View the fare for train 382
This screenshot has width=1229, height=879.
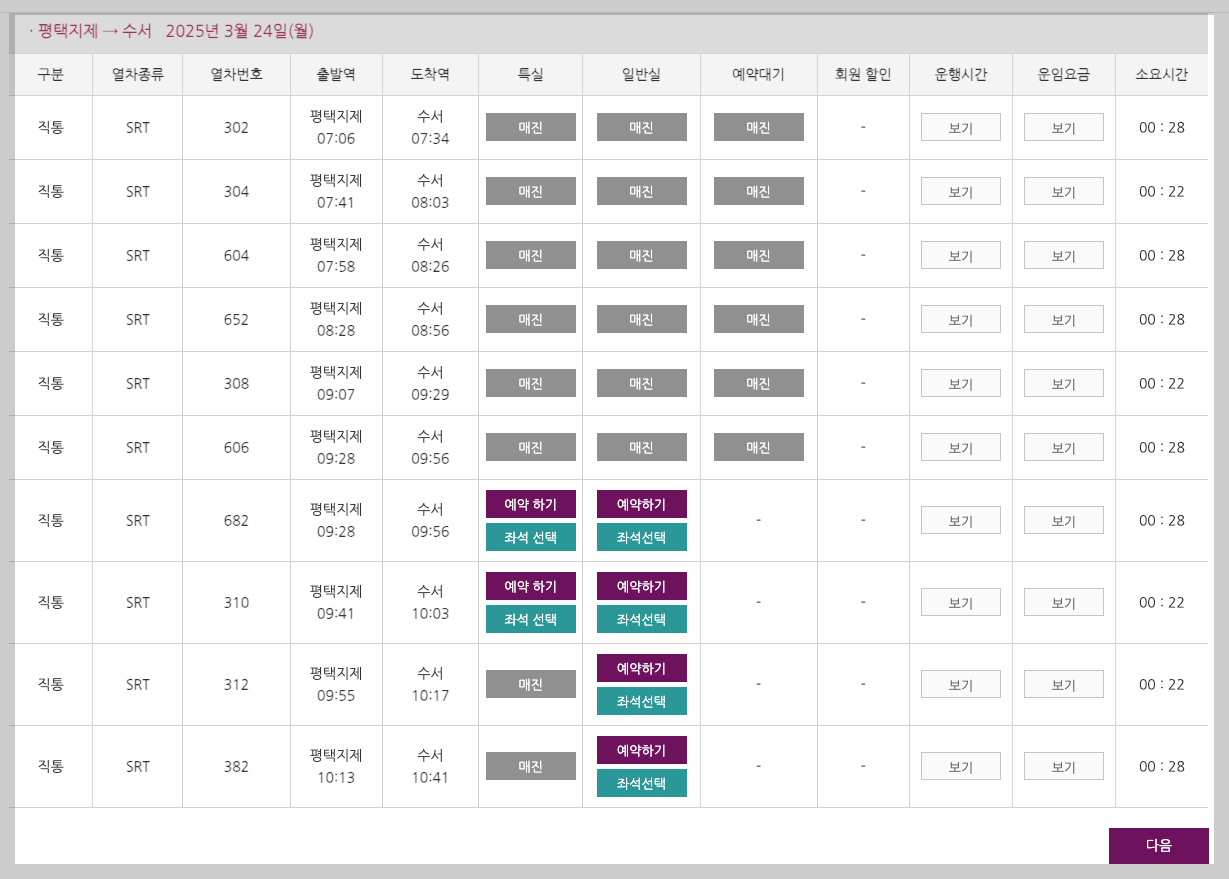(x=1063, y=766)
